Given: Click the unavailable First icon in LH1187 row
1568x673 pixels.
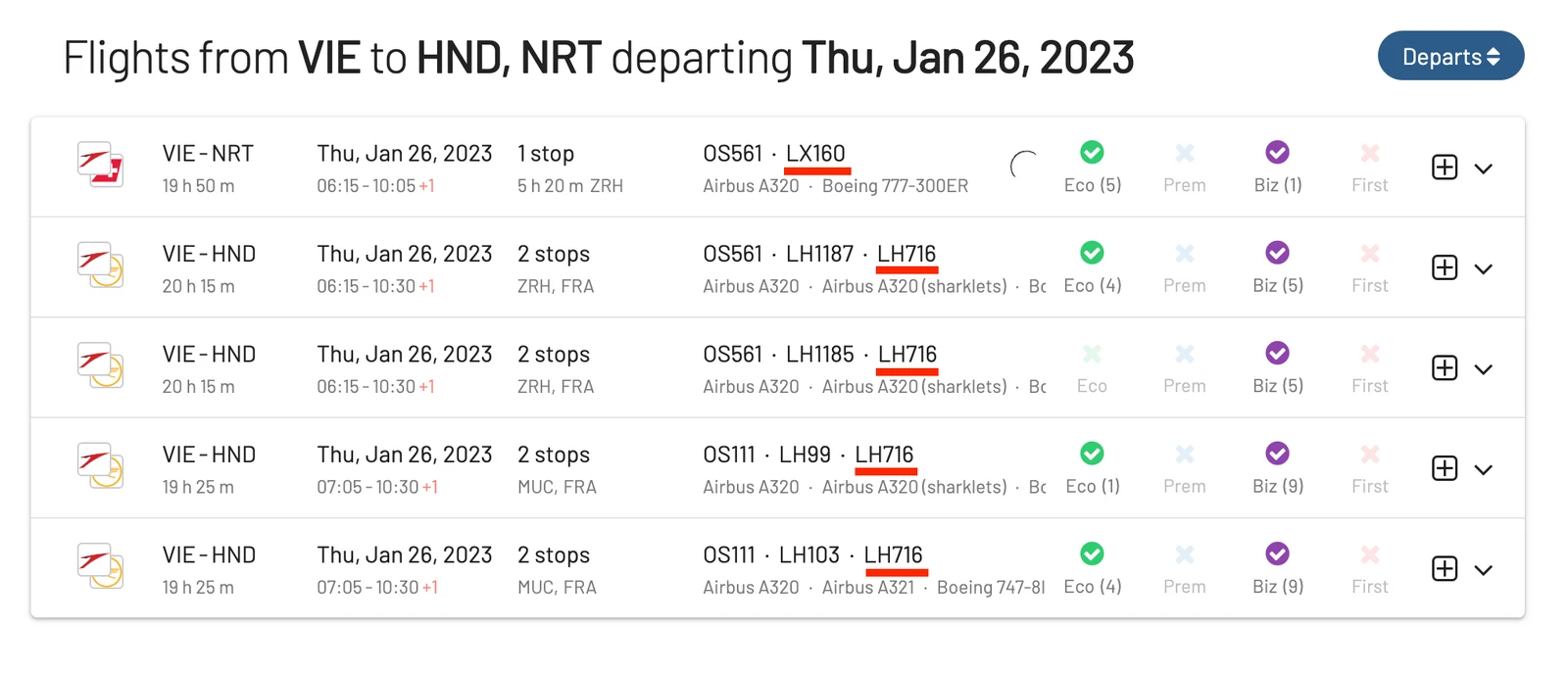Looking at the screenshot, I should 1370,253.
